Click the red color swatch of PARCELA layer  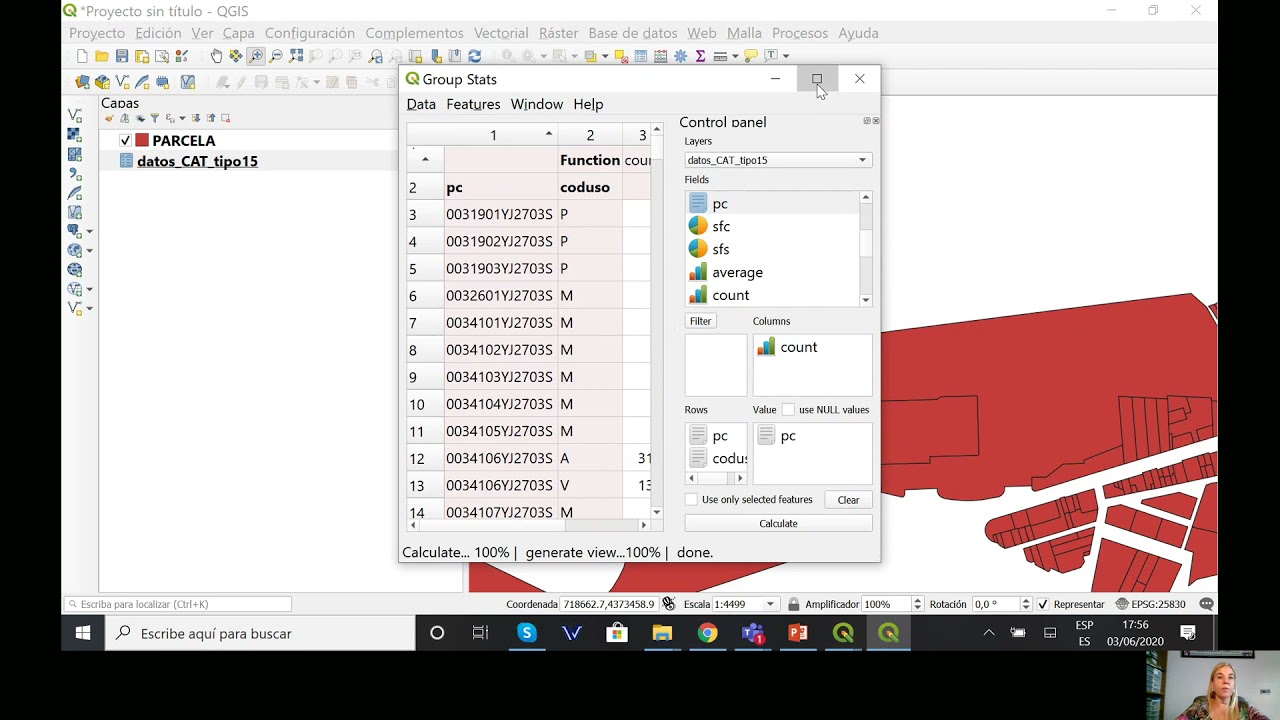142,141
